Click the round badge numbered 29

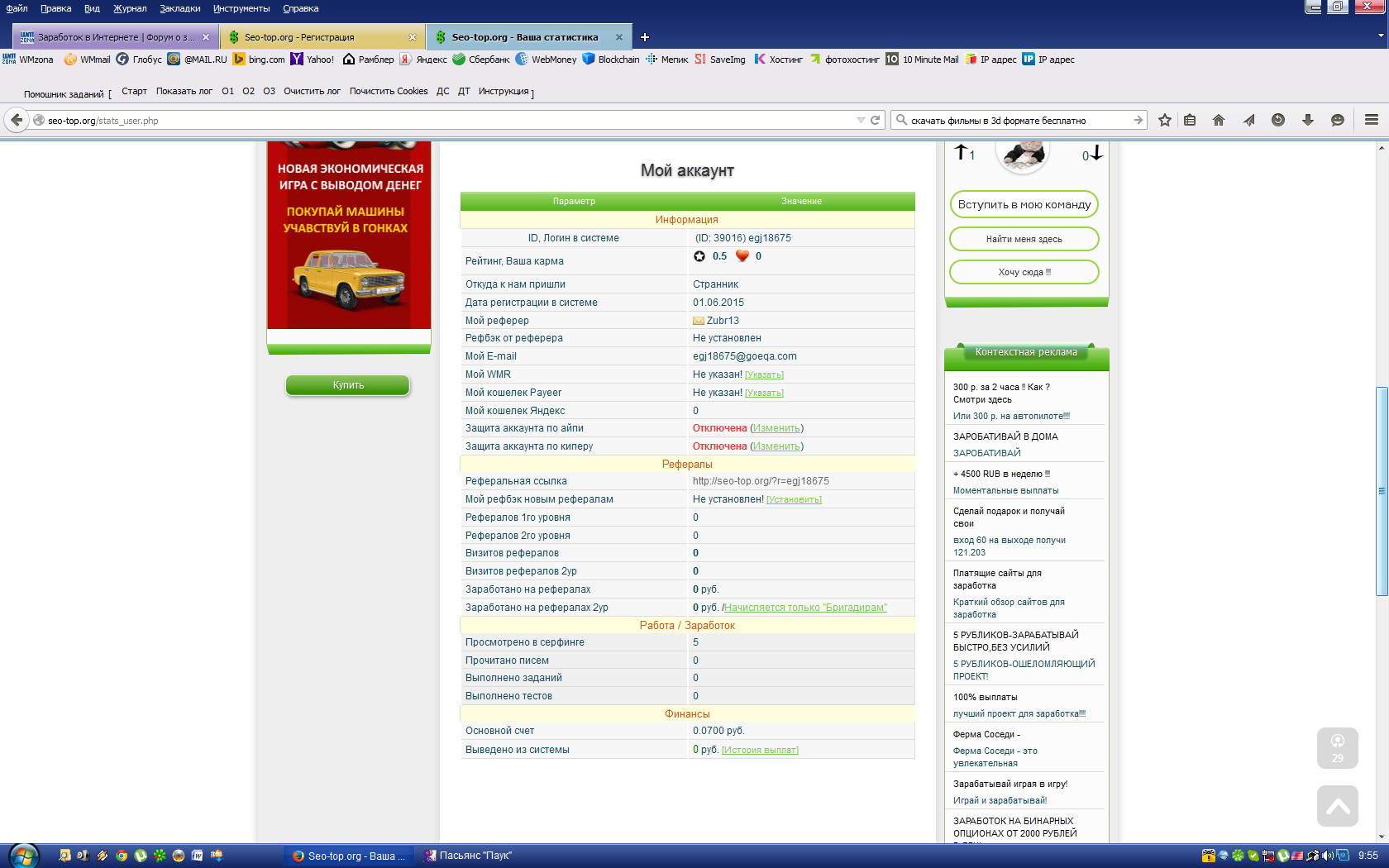click(1338, 748)
